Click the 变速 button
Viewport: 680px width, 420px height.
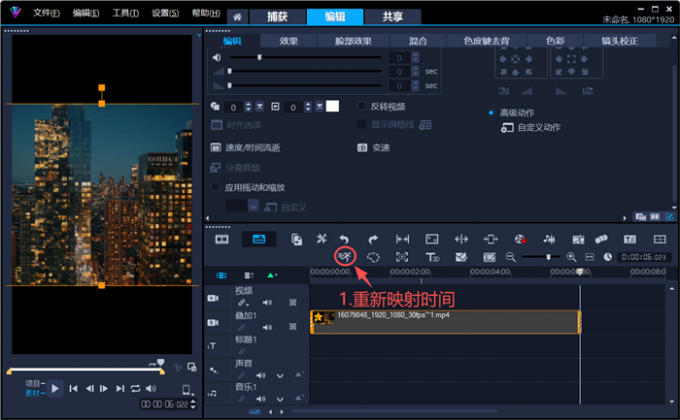click(x=373, y=148)
